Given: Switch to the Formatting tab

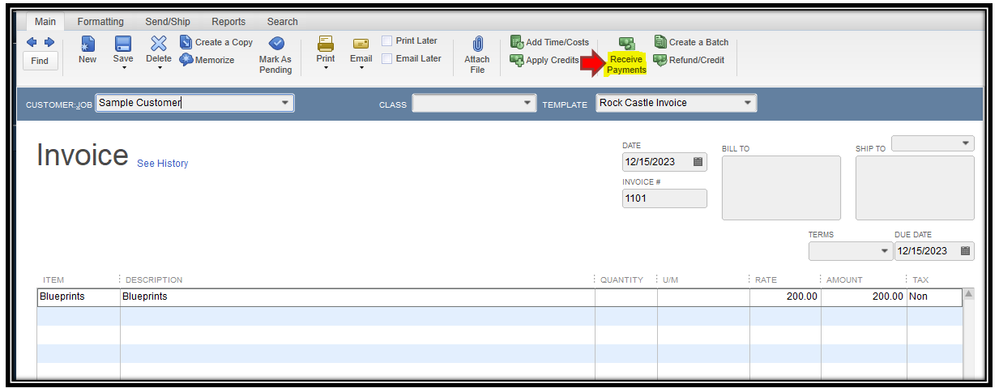Looking at the screenshot, I should (101, 22).
